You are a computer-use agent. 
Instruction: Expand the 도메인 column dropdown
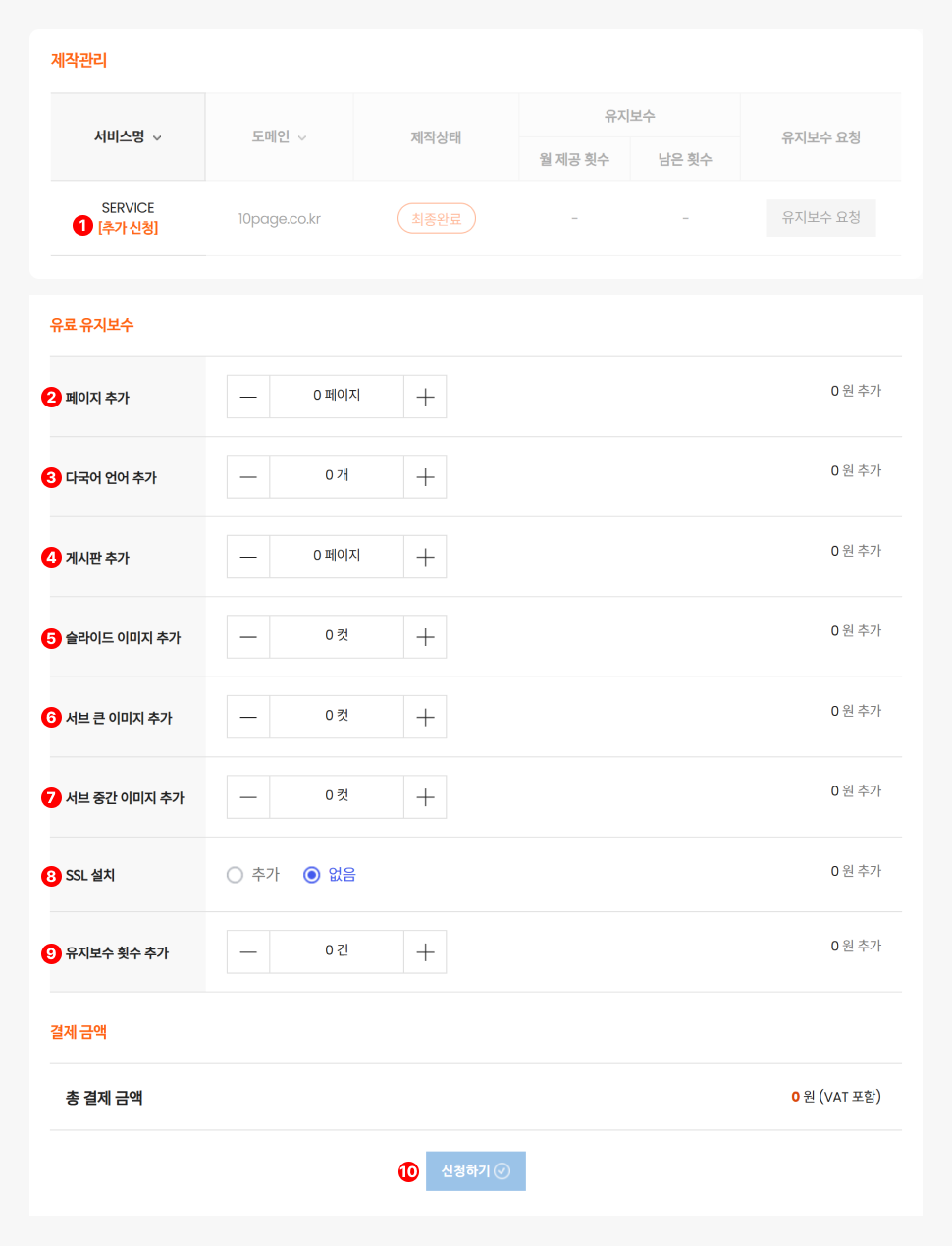click(x=302, y=138)
